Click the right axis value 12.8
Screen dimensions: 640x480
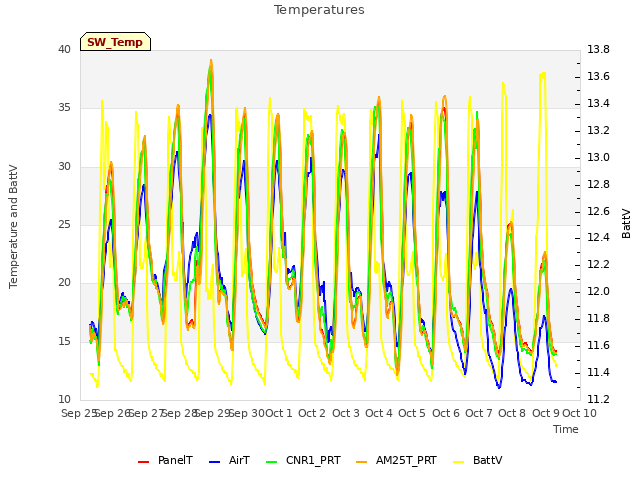(598, 184)
